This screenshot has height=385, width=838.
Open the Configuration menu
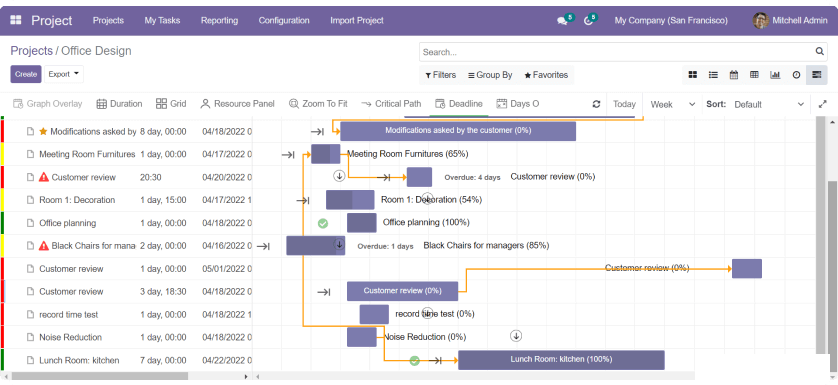(284, 20)
